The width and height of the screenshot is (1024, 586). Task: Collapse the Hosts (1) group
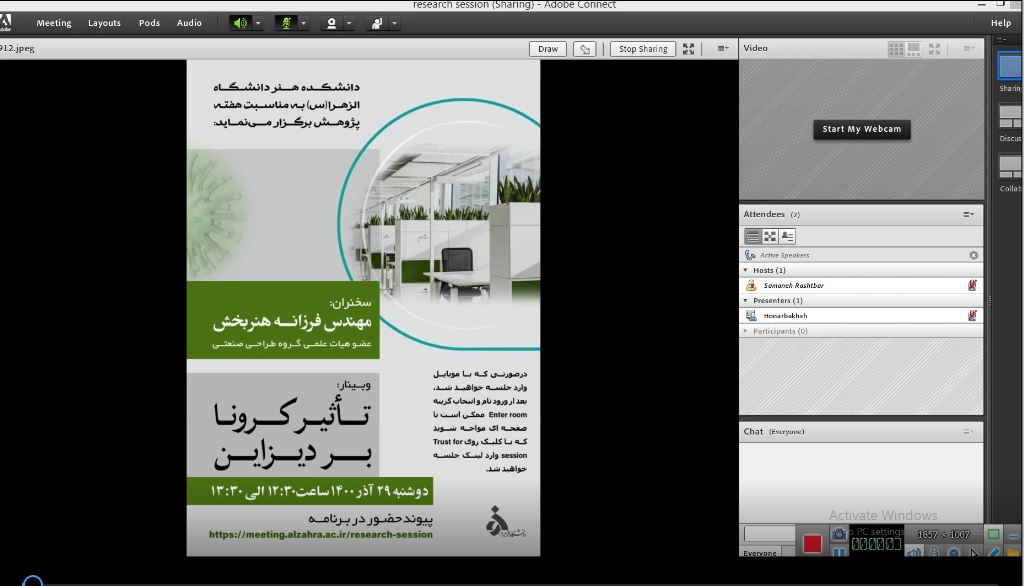coord(745,270)
